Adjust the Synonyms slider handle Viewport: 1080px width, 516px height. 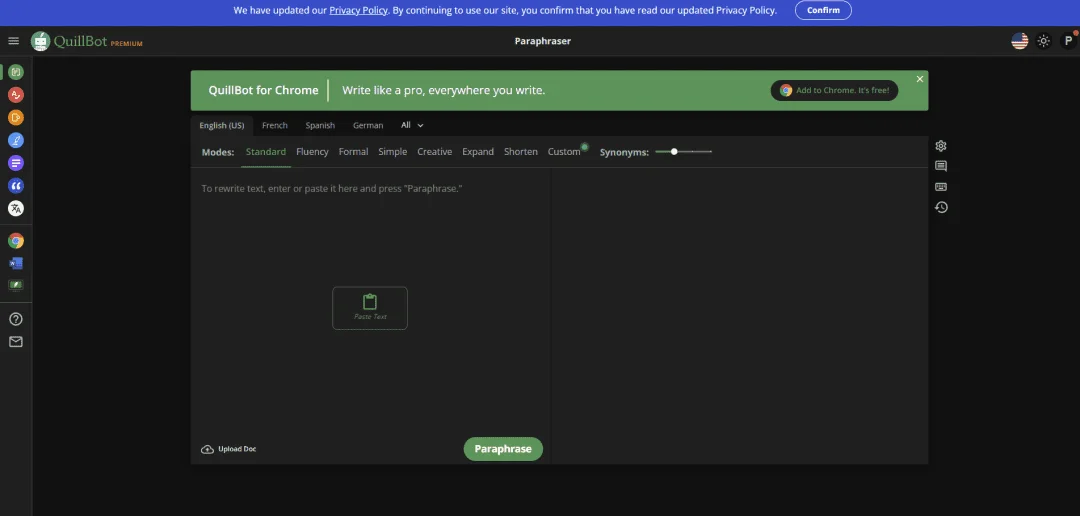[x=674, y=152]
